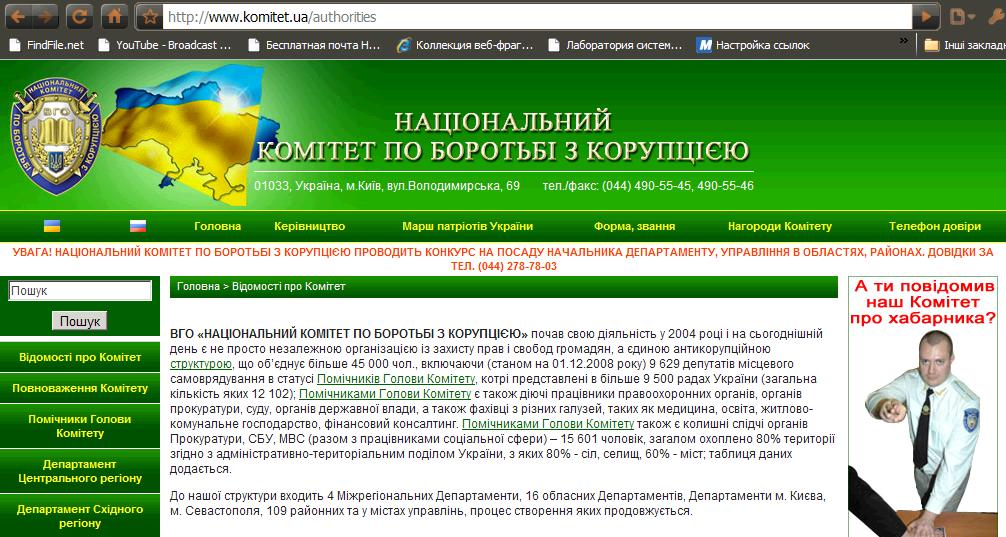Screen dimensions: 1006x537
Task: Reload the page with the refresh icon
Action: tap(81, 16)
